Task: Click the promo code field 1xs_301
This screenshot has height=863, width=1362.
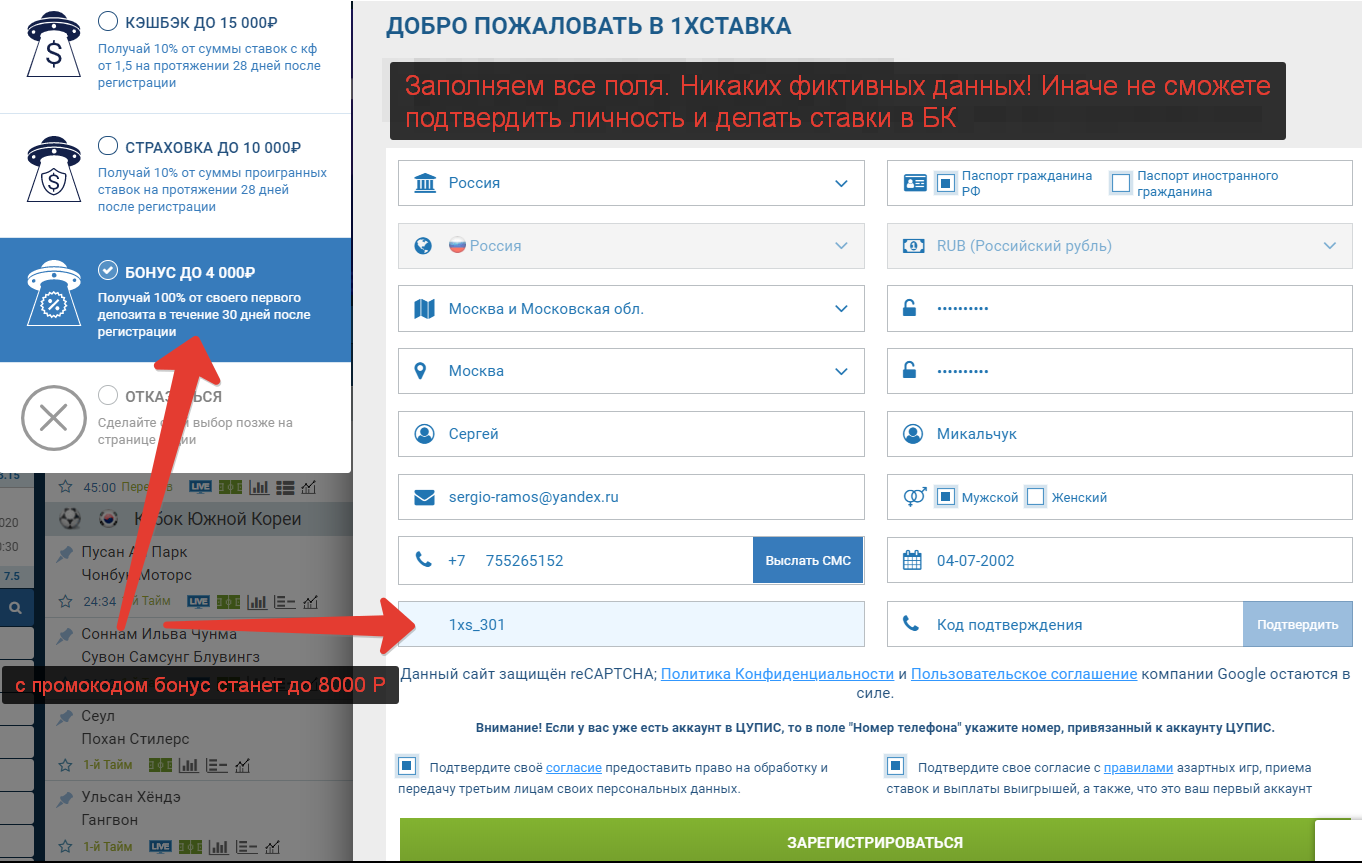Action: 631,624
